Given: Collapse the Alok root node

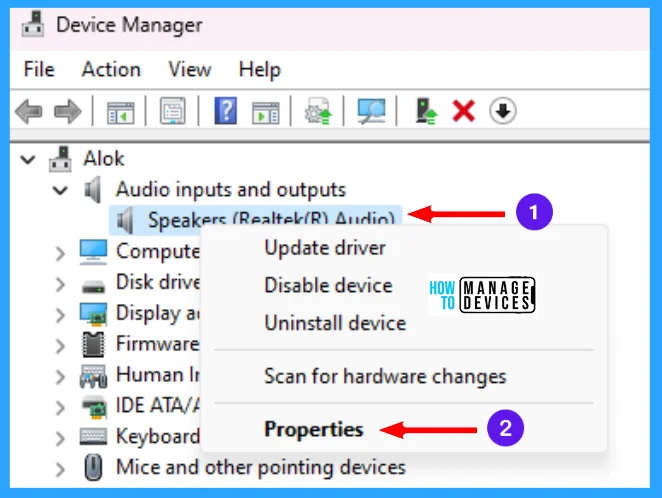Looking at the screenshot, I should pos(28,160).
